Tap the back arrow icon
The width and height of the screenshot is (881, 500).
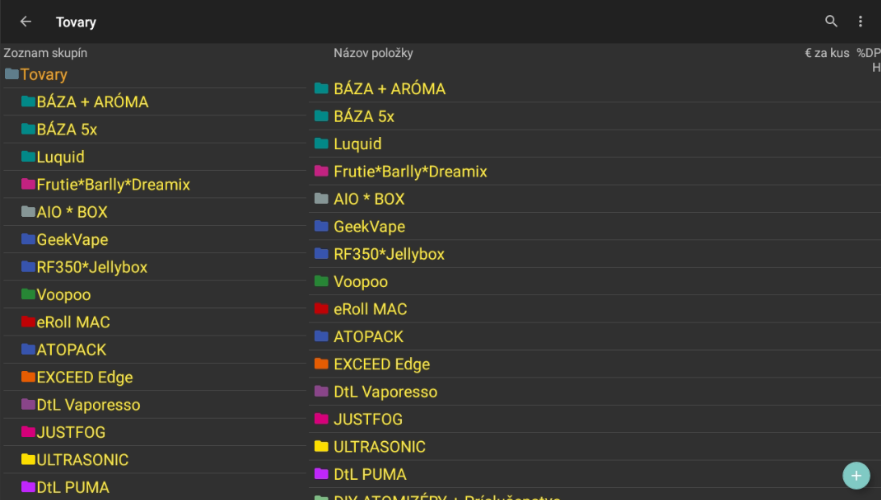tap(26, 22)
